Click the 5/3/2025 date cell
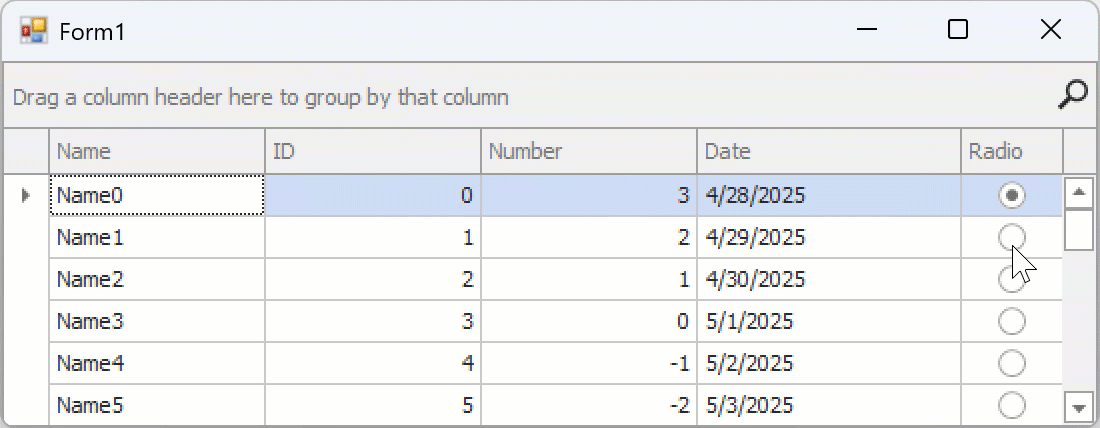This screenshot has width=1100, height=428. [x=829, y=405]
